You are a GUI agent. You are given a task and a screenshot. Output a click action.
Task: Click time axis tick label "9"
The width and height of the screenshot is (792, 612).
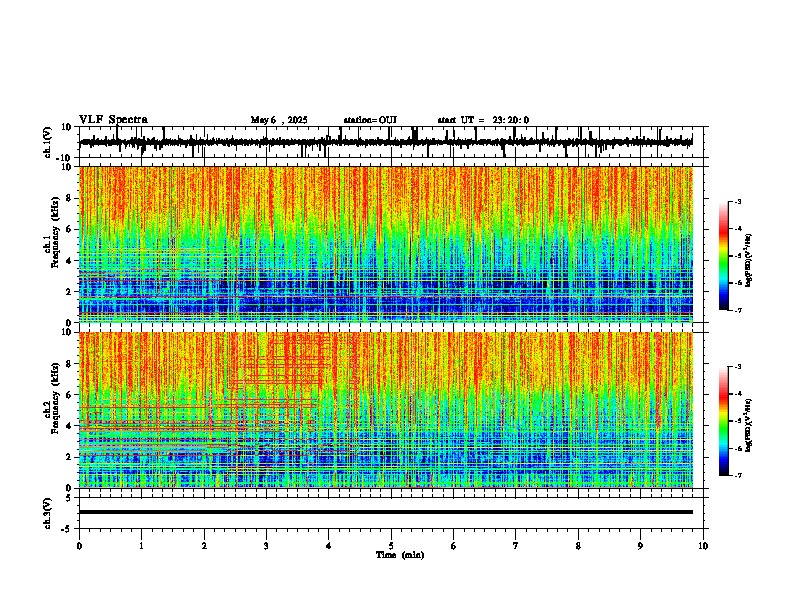coord(640,546)
